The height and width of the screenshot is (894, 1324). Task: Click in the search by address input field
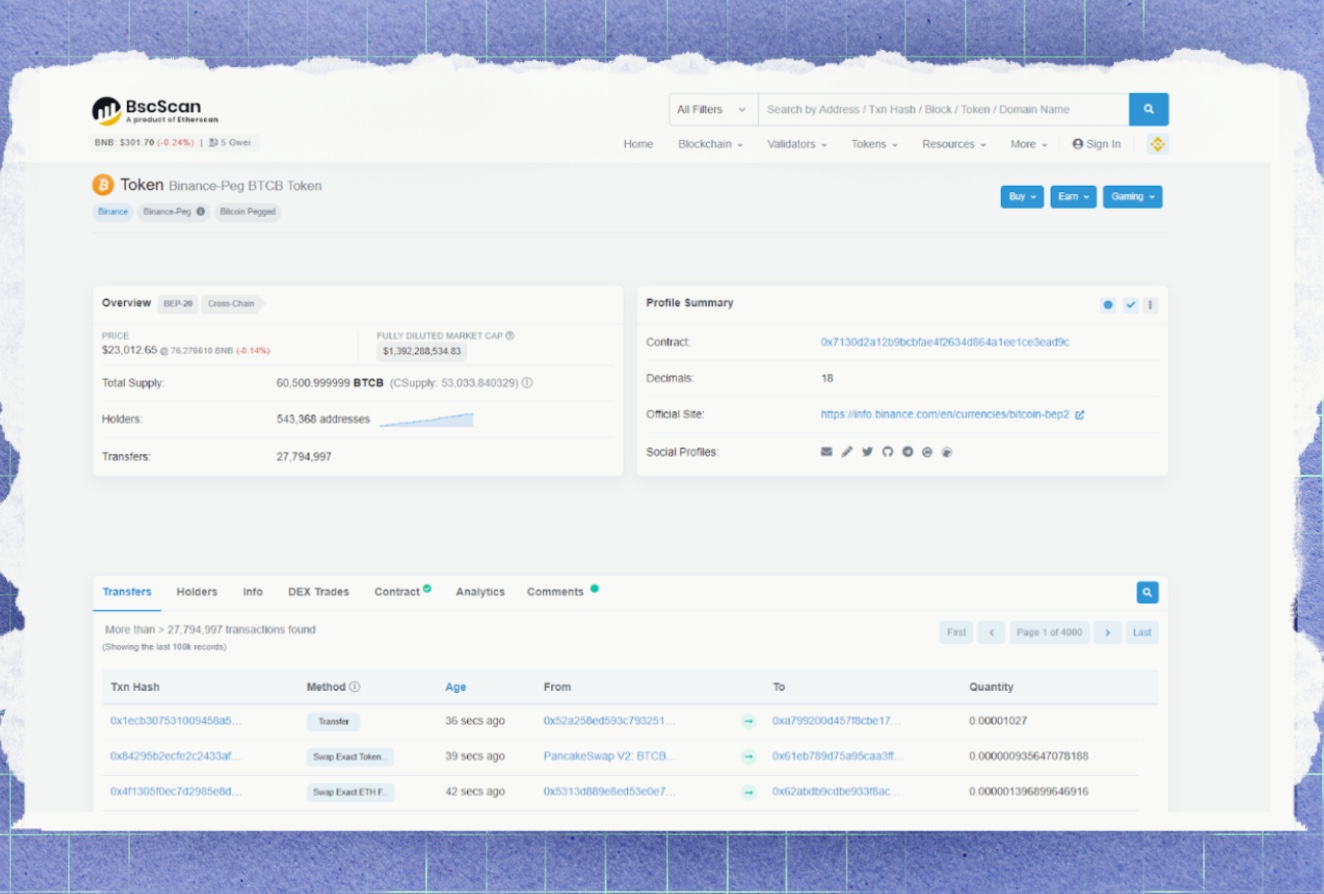pyautogui.click(x=943, y=109)
